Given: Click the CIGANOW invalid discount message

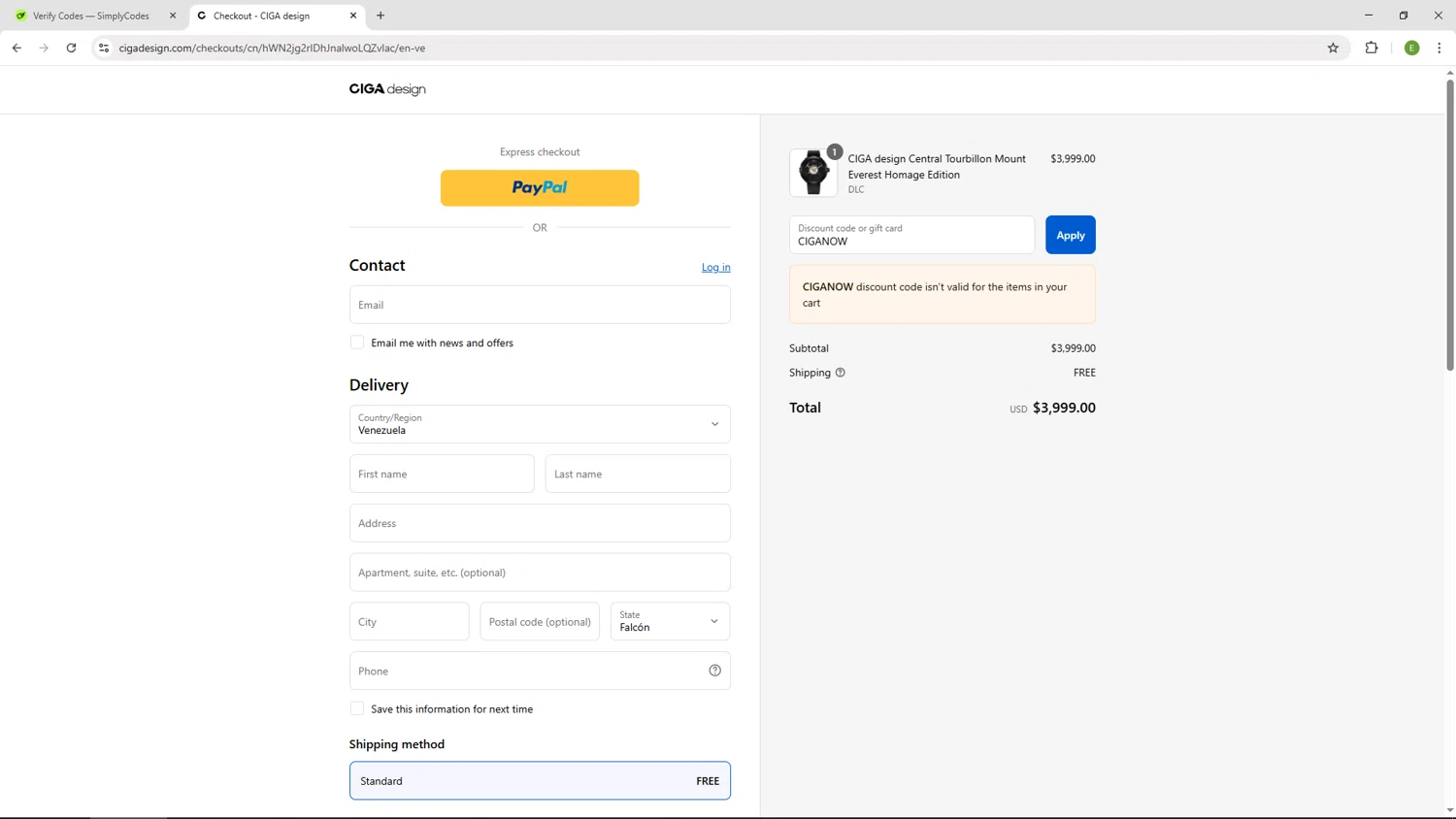Looking at the screenshot, I should point(943,295).
